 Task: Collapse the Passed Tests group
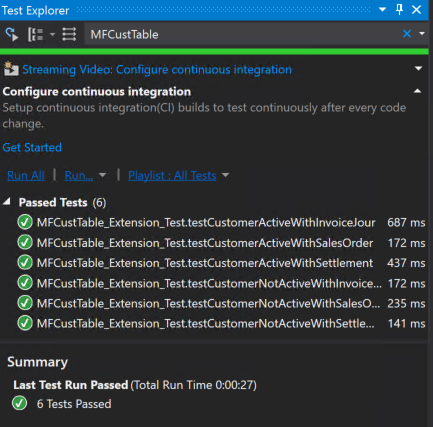[x=7, y=202]
